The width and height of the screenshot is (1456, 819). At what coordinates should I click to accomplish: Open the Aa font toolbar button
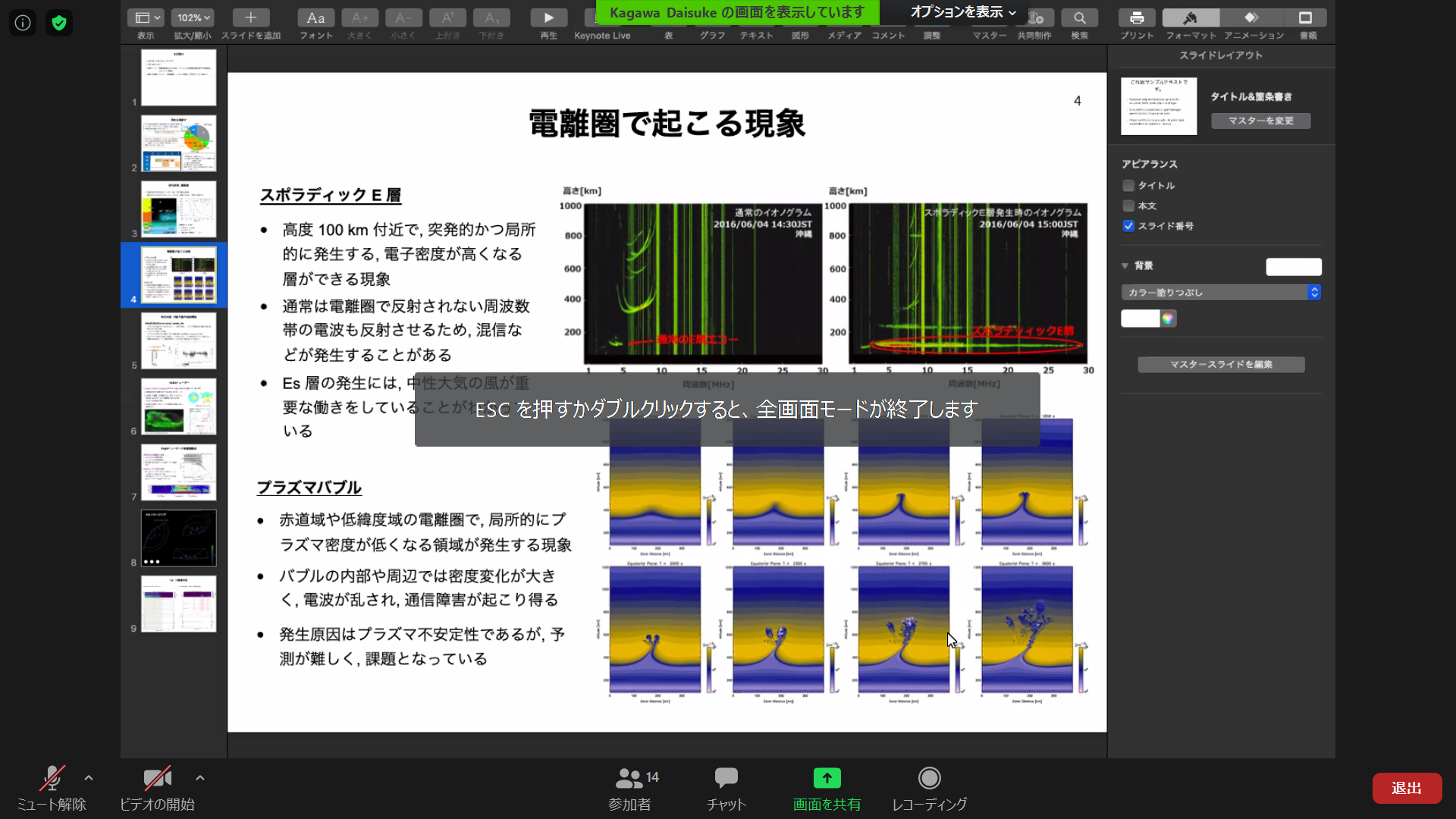(x=316, y=17)
